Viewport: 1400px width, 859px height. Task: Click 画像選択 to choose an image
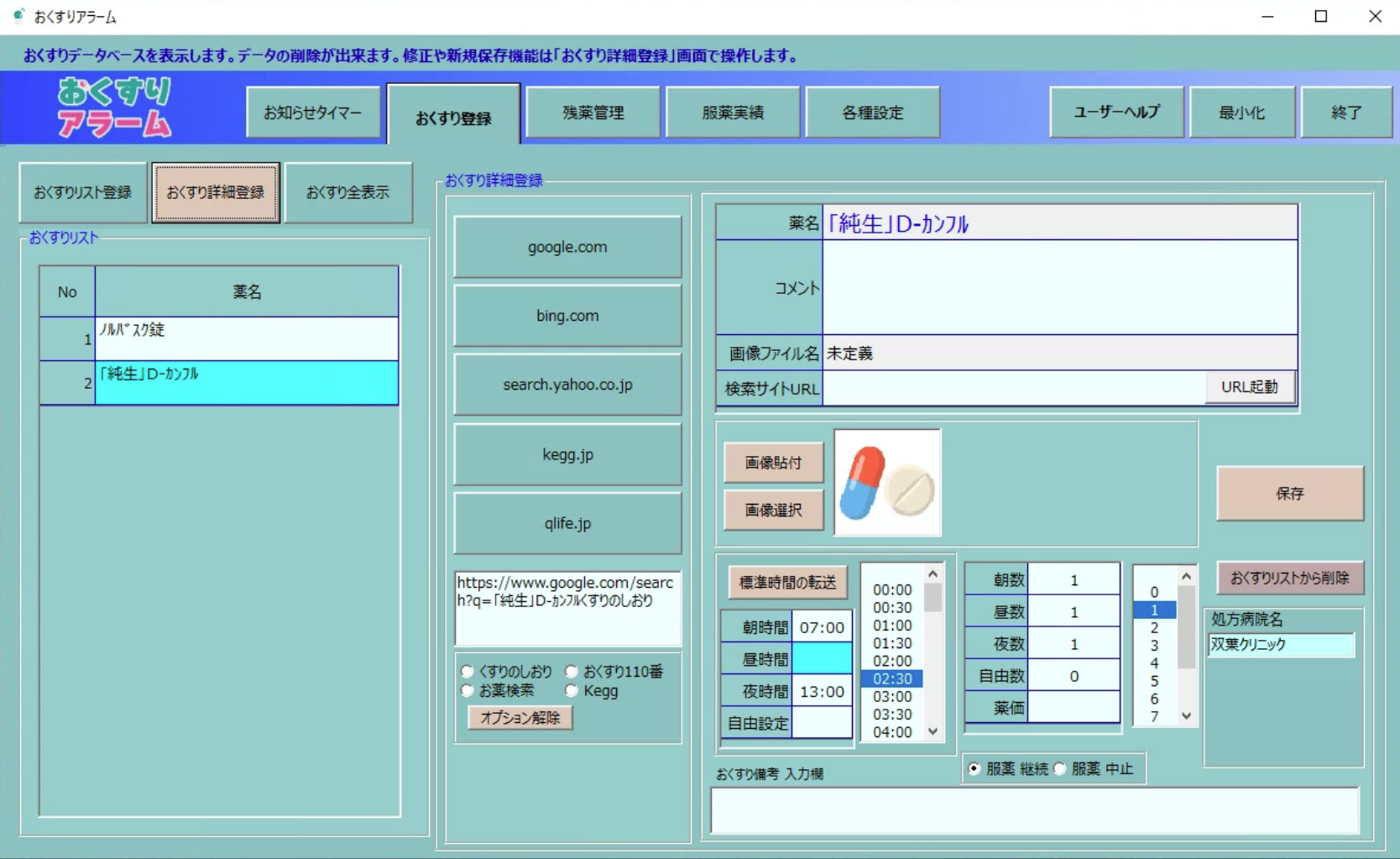click(x=772, y=510)
